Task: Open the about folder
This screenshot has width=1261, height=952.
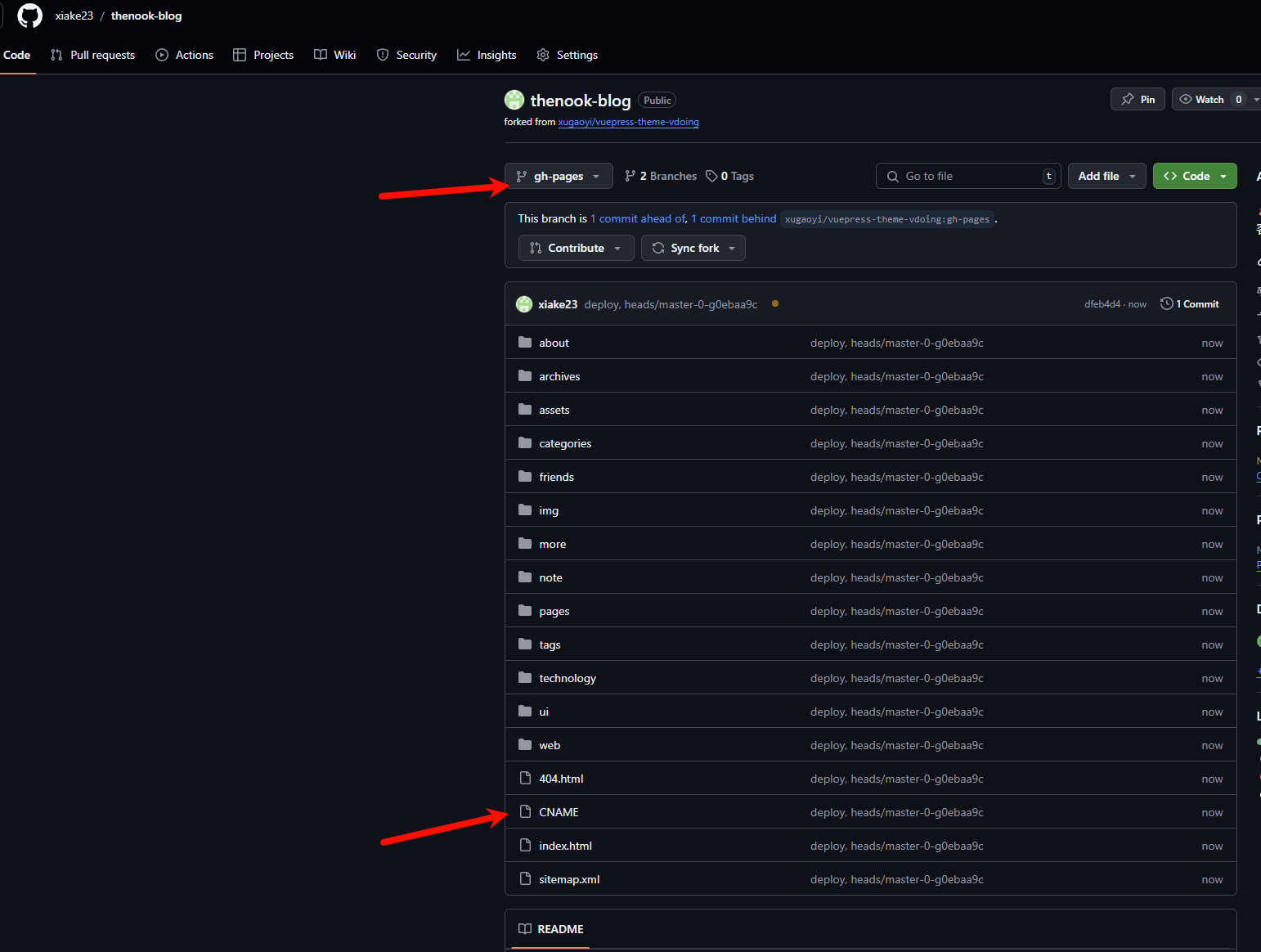Action: pos(554,343)
